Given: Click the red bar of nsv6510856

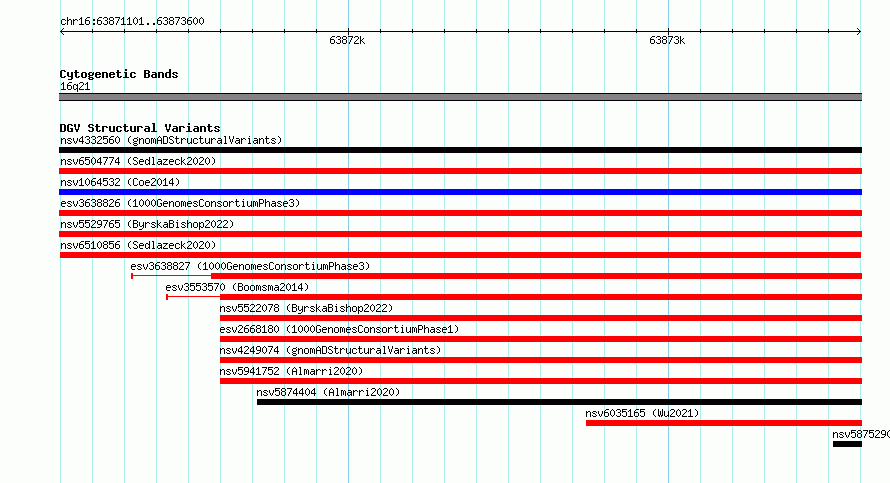Looking at the screenshot, I should (x=460, y=255).
